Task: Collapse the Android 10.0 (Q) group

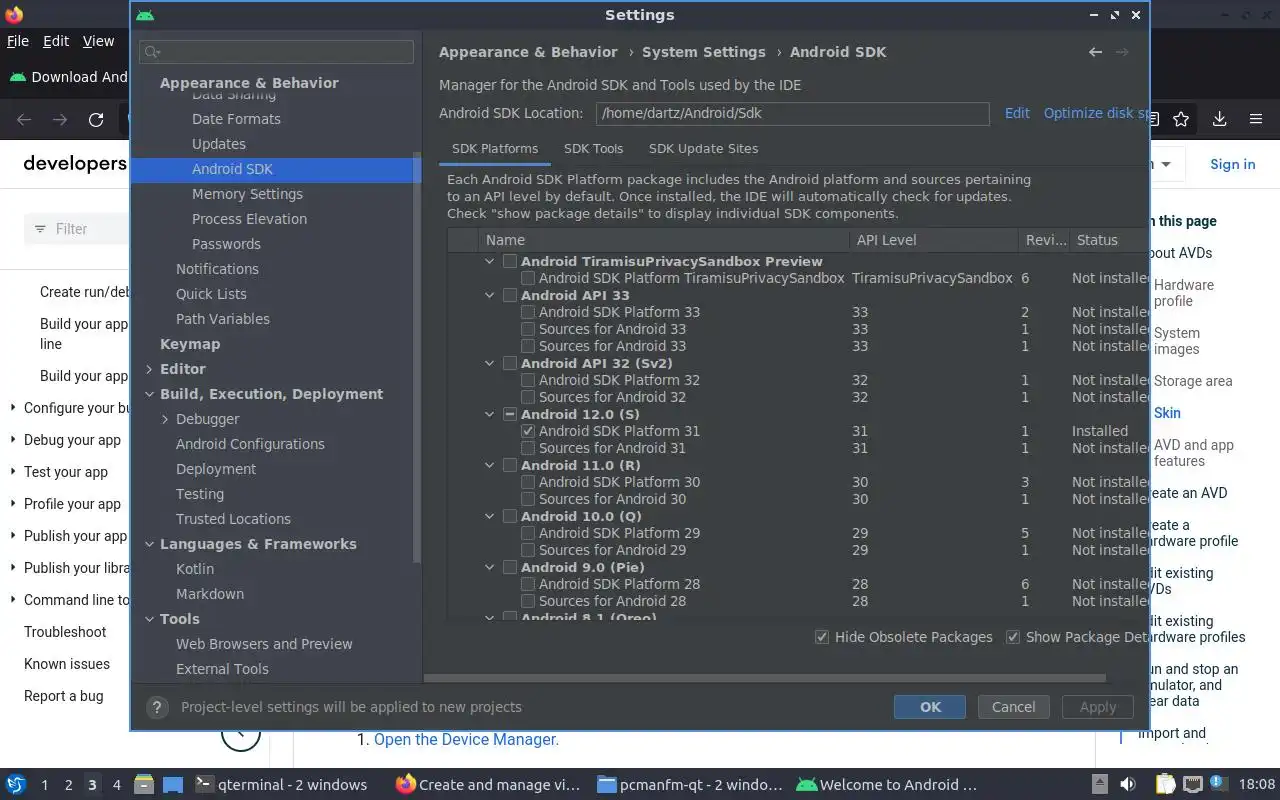Action: point(489,516)
